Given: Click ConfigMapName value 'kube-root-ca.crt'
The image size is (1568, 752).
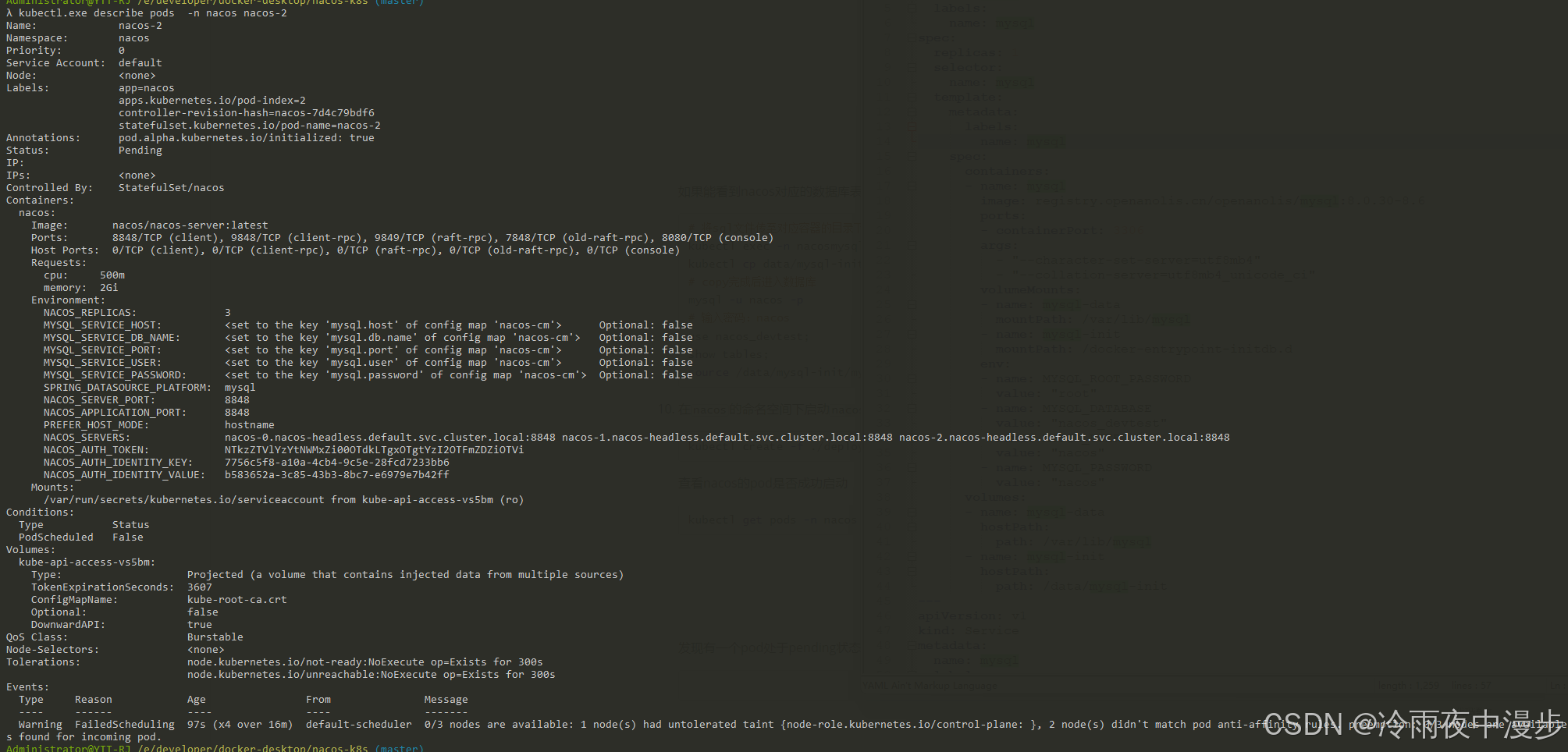Looking at the screenshot, I should pos(237,600).
